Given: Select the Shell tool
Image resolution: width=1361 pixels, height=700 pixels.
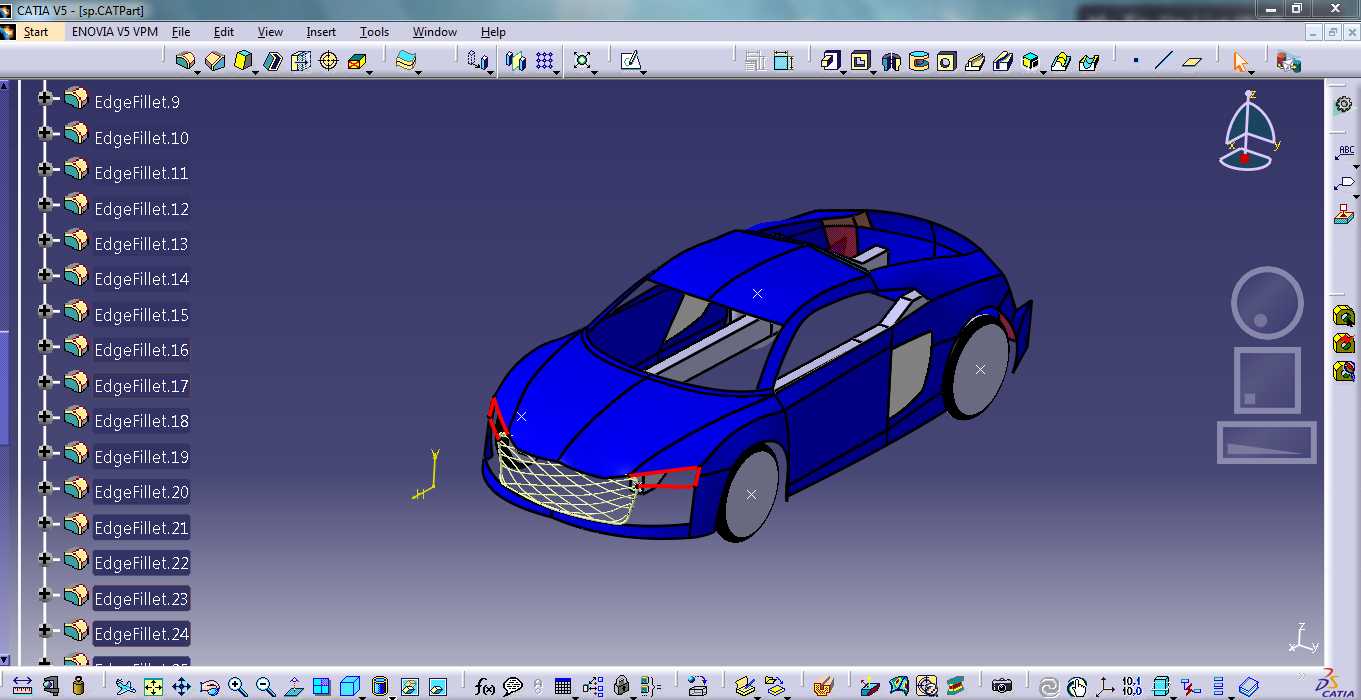Looking at the screenshot, I should click(x=272, y=61).
